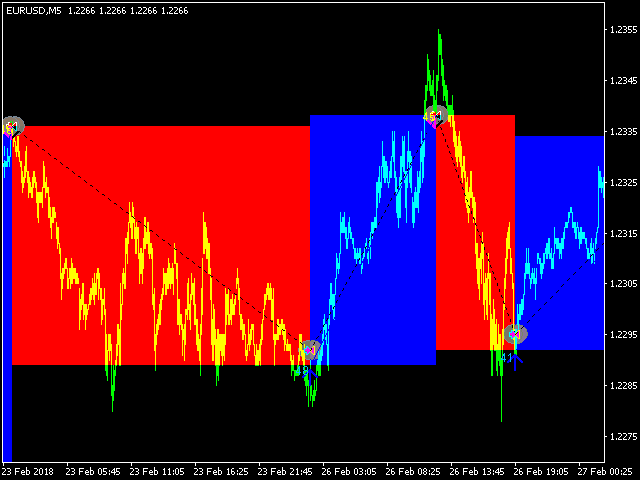Click the 1.2355 price axis label
The width and height of the screenshot is (640, 480).
coord(623,30)
